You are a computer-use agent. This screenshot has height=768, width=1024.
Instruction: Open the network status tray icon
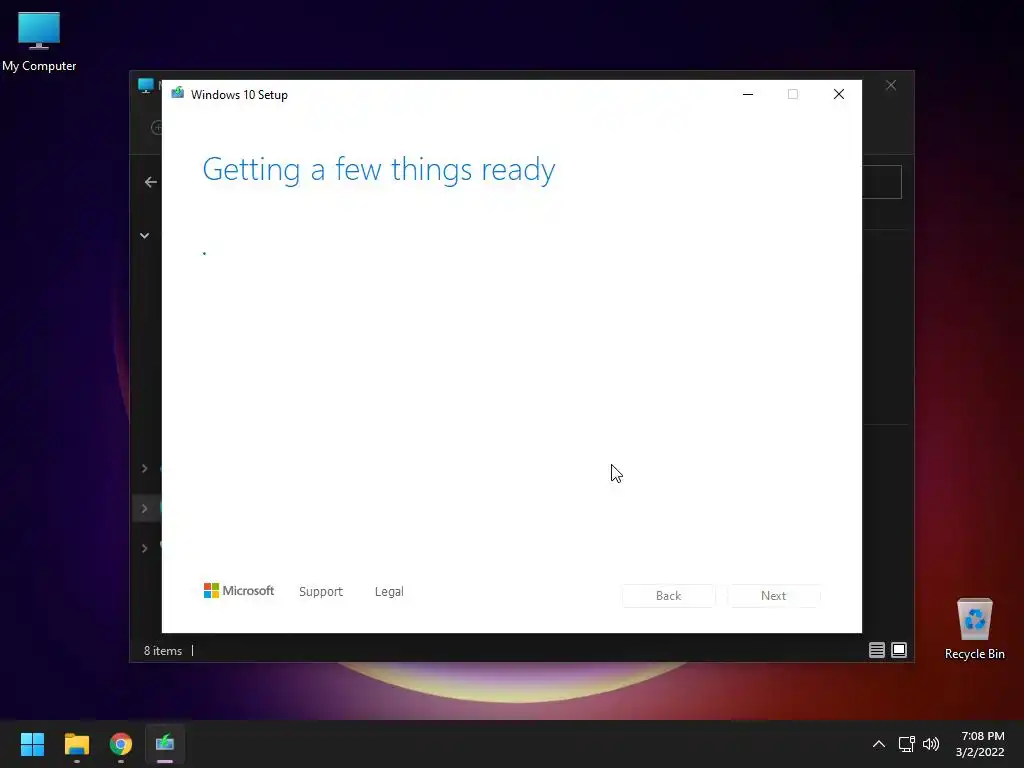tap(906, 744)
